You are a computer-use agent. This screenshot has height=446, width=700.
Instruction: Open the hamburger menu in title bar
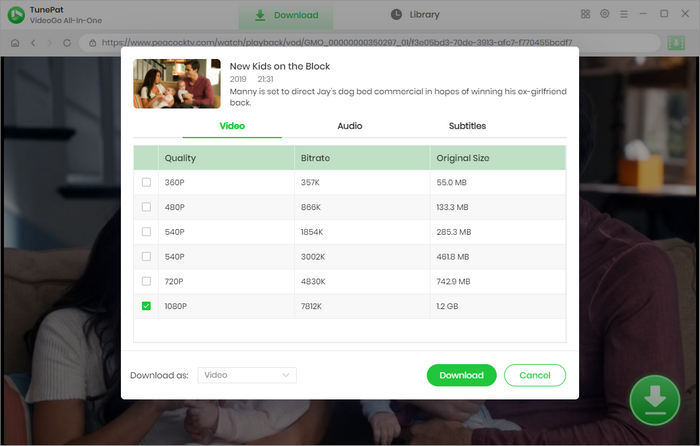click(624, 15)
